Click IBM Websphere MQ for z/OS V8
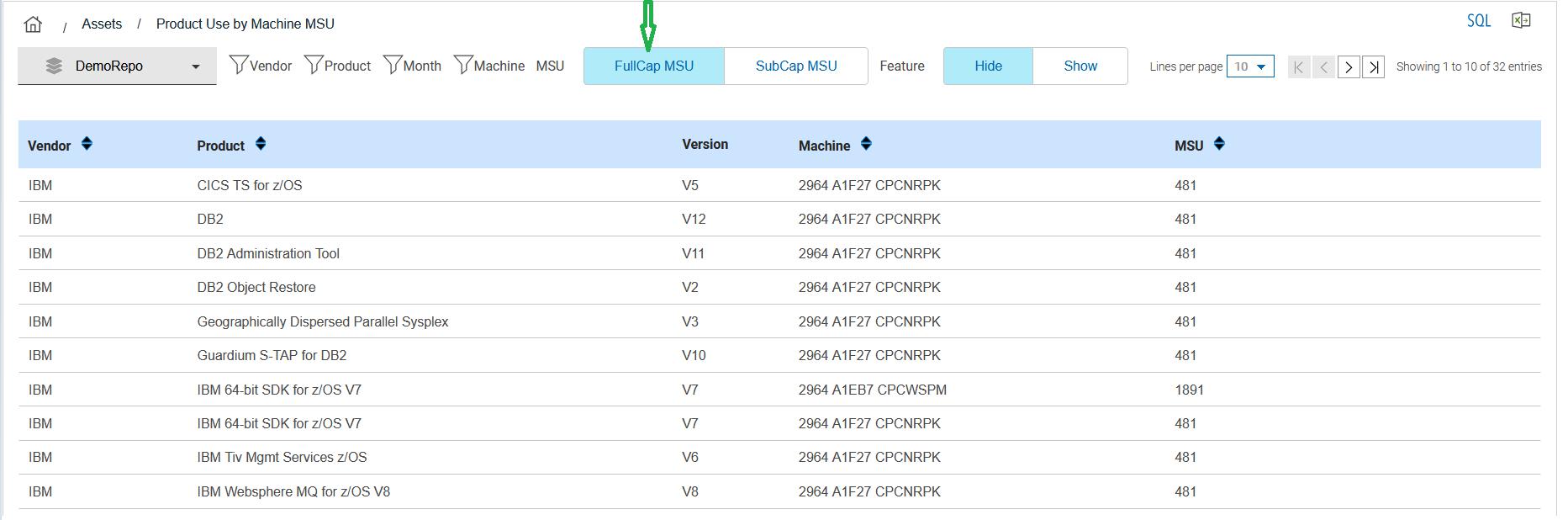This screenshot has width=1568, height=520. point(293,491)
